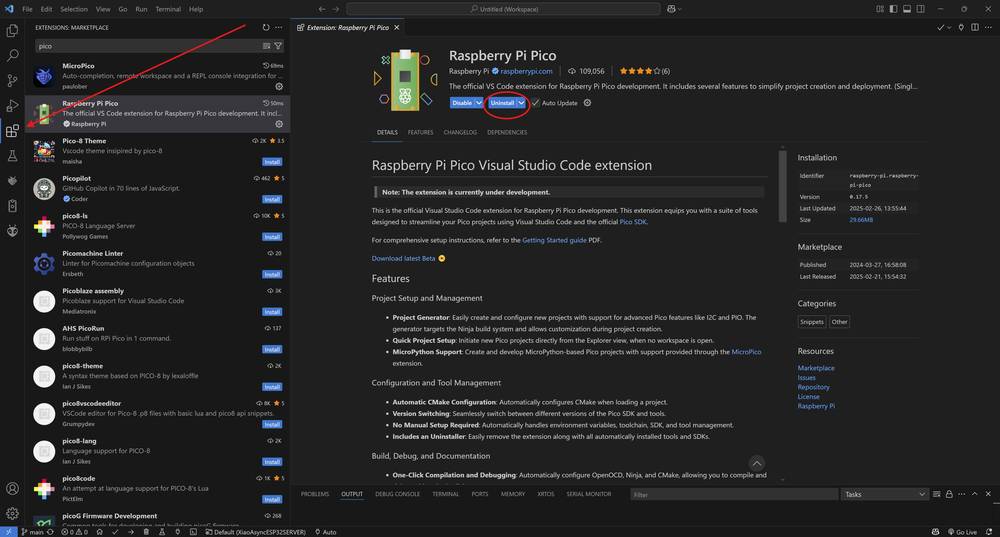The height and width of the screenshot is (537, 1000).
Task: Expand the Uninstall button dropdown arrow
Action: [x=521, y=103]
